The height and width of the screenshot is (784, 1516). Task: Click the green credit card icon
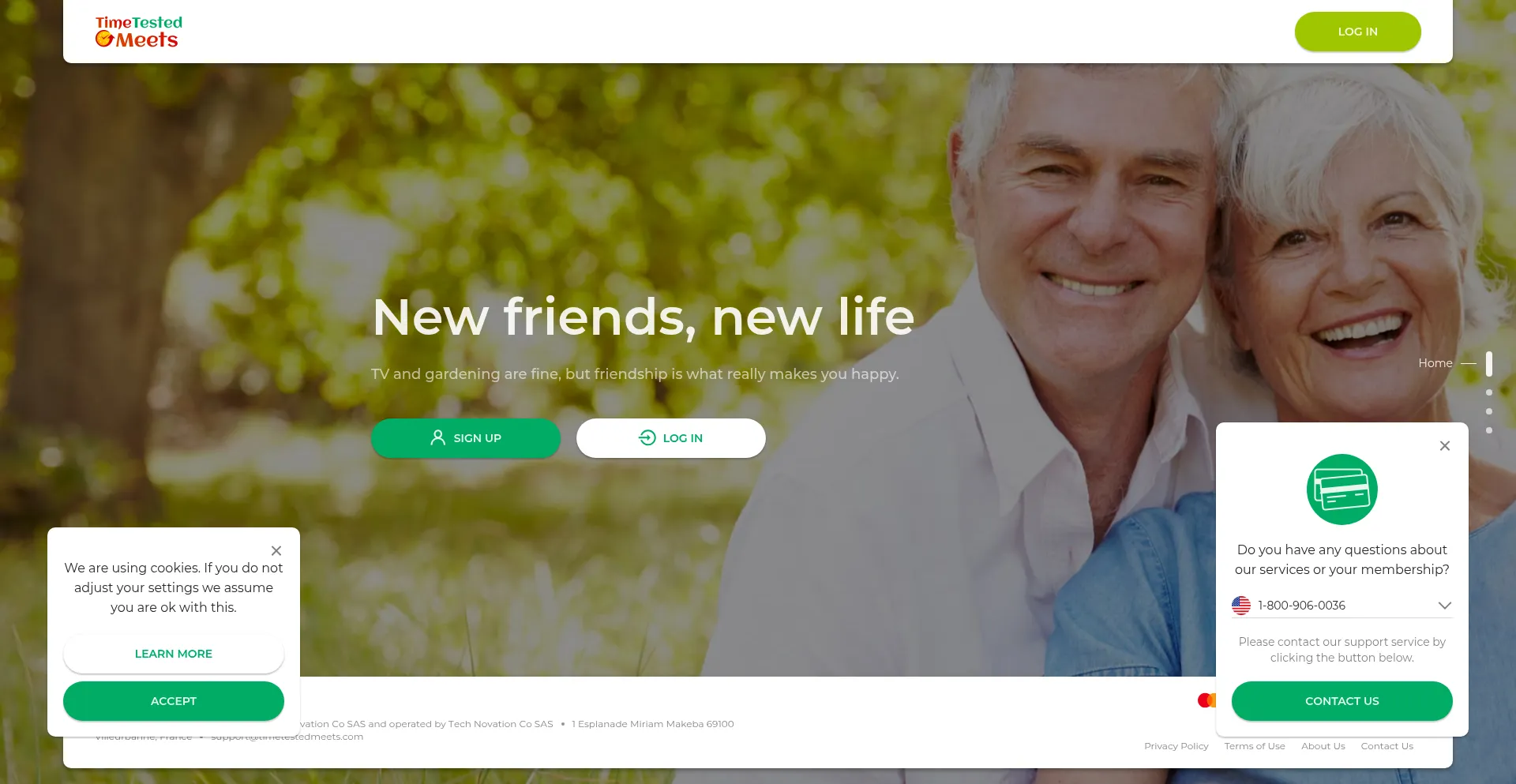(1342, 490)
